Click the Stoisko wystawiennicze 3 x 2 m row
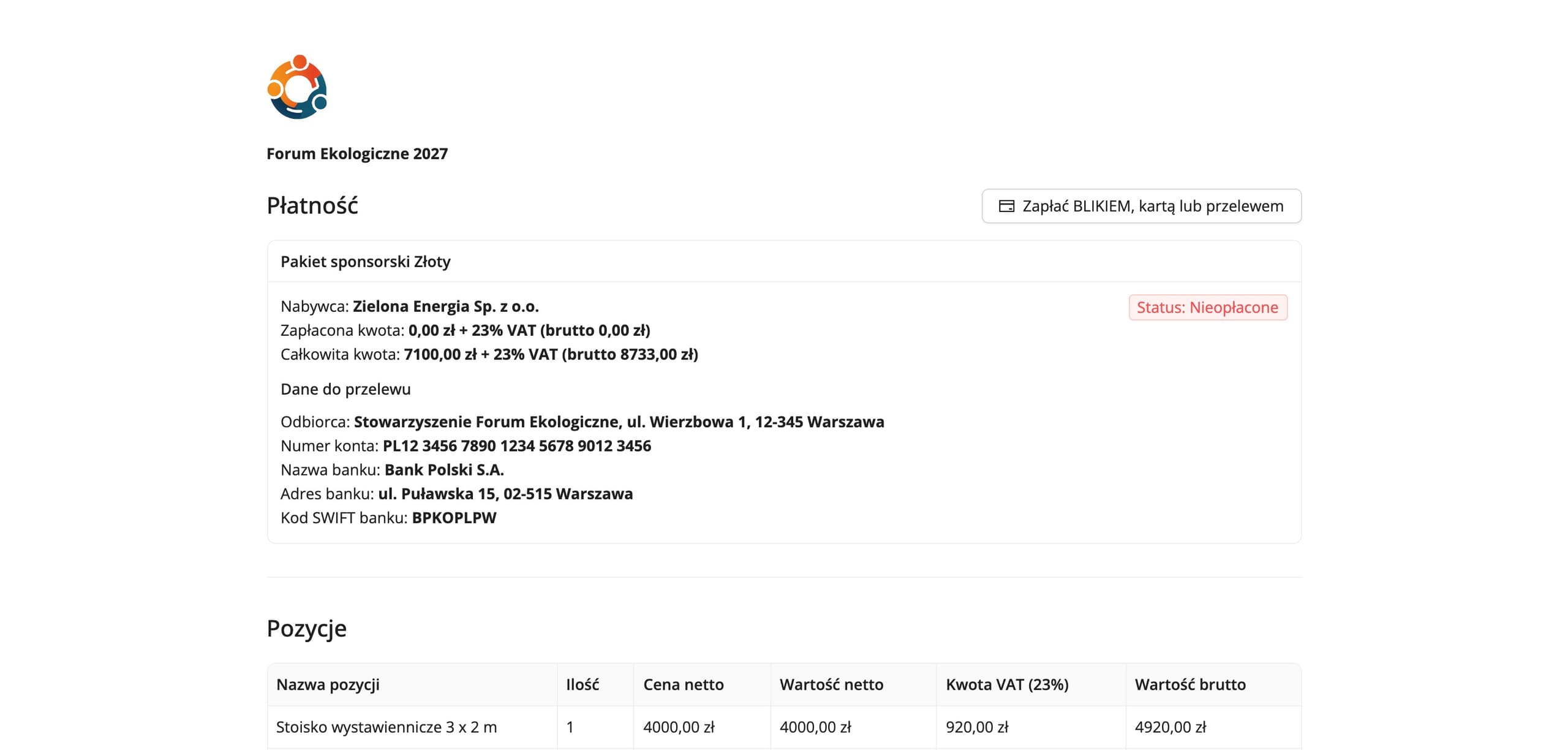 click(x=784, y=727)
